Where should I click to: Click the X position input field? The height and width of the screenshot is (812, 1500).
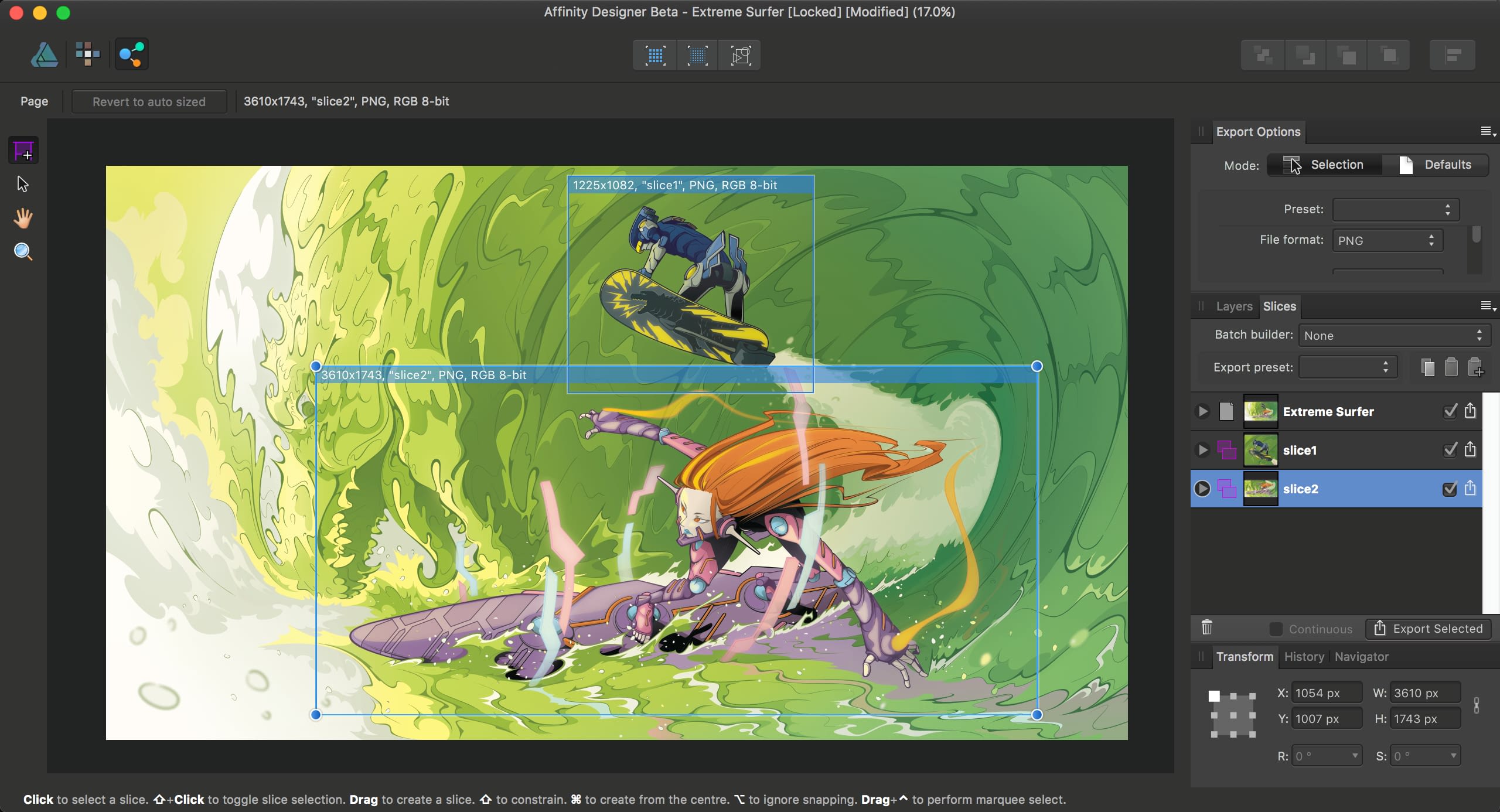tap(1325, 693)
